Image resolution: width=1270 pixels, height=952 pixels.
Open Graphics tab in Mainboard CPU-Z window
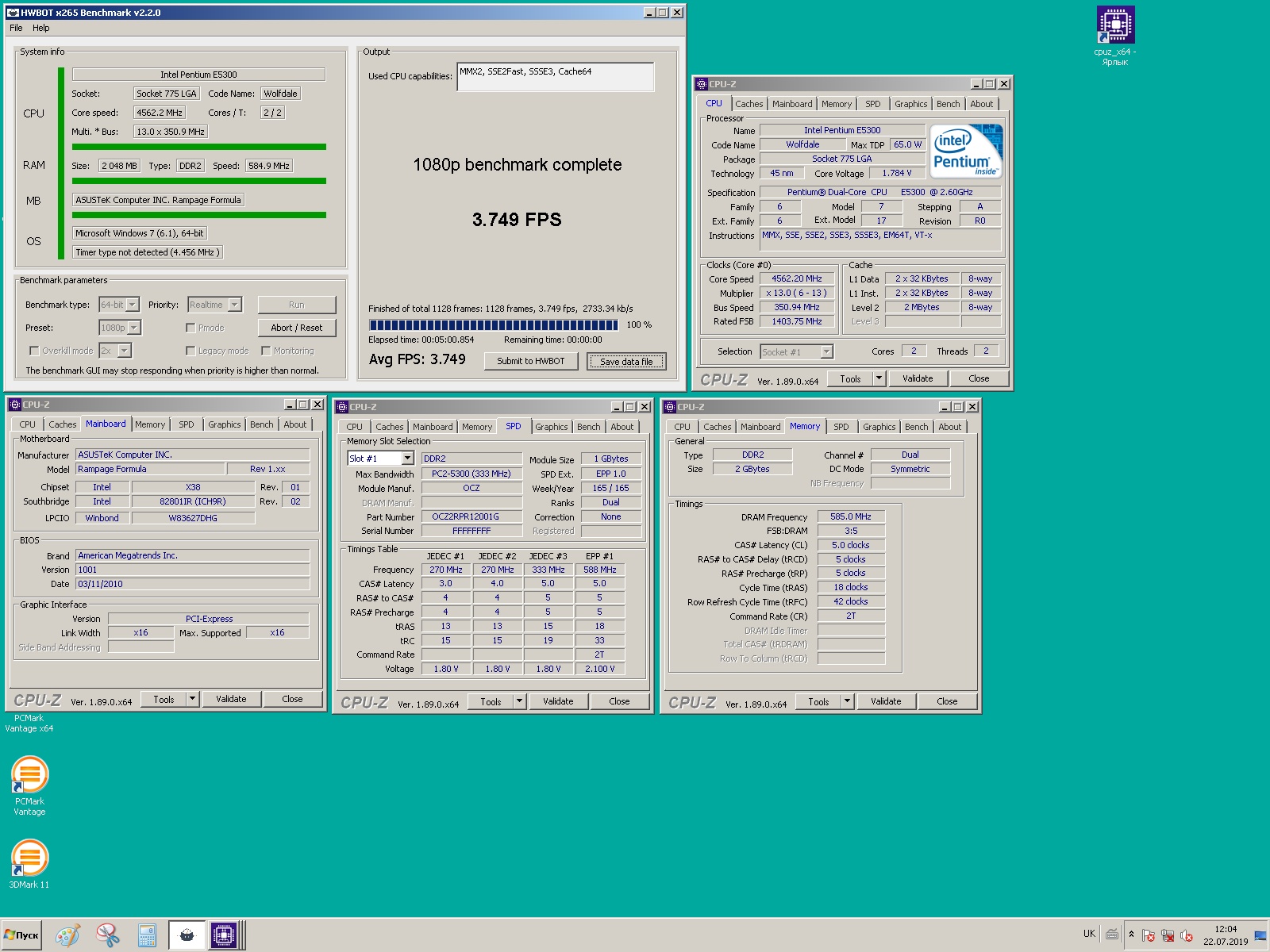(224, 424)
